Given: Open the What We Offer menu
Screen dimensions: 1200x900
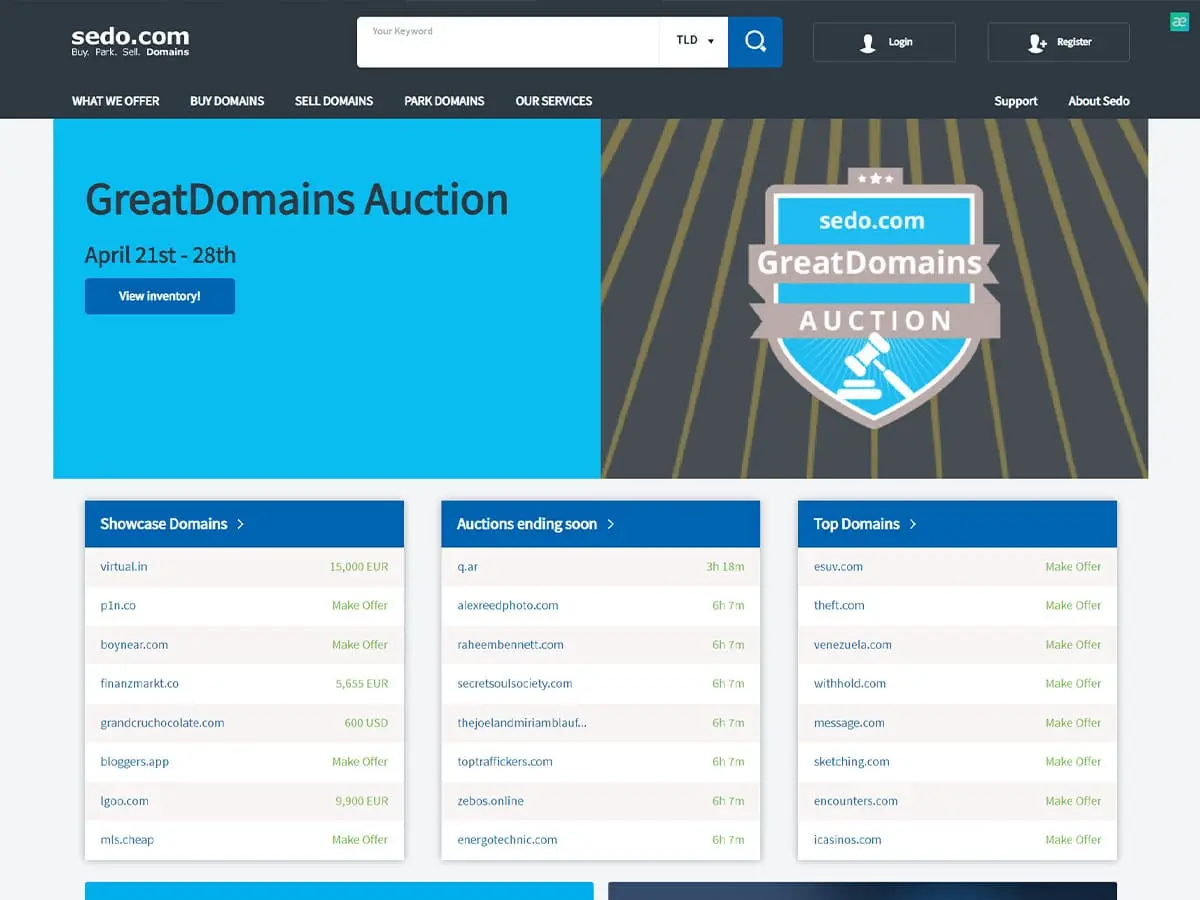Looking at the screenshot, I should pos(116,101).
